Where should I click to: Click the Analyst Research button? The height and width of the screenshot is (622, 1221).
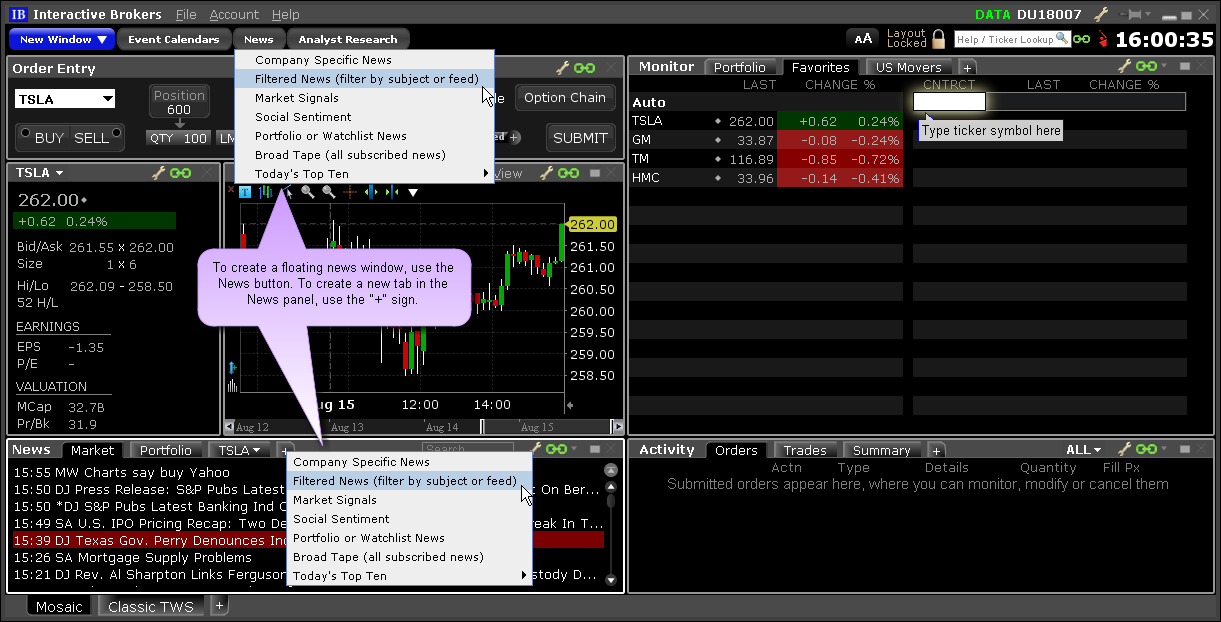coord(347,39)
